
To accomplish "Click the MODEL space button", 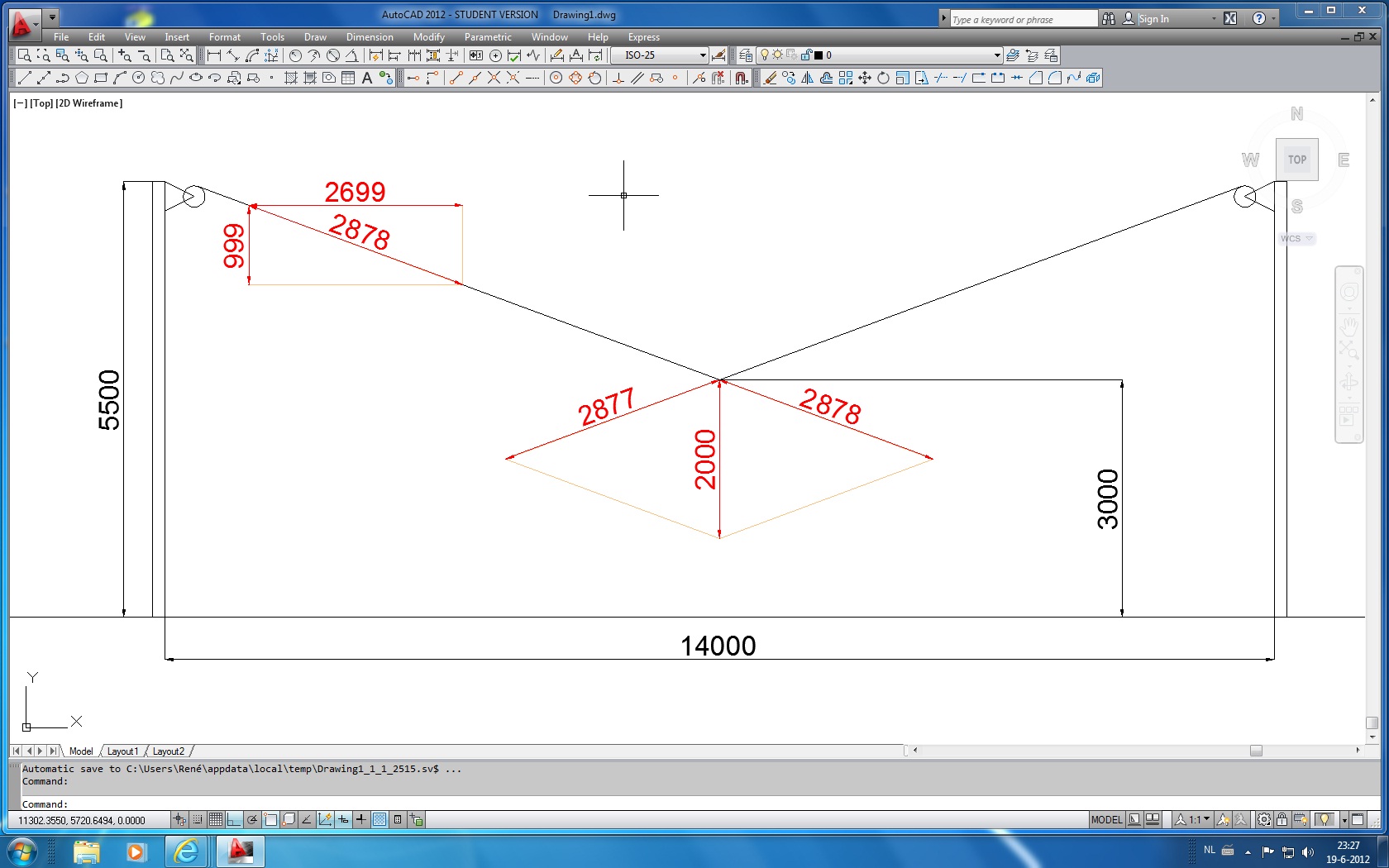I will pos(1106,820).
